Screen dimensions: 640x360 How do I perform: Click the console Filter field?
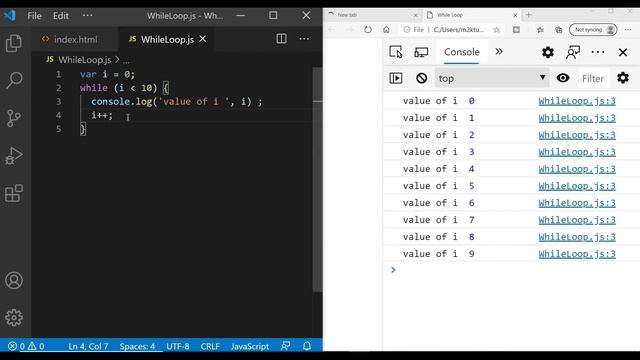tap(593, 78)
